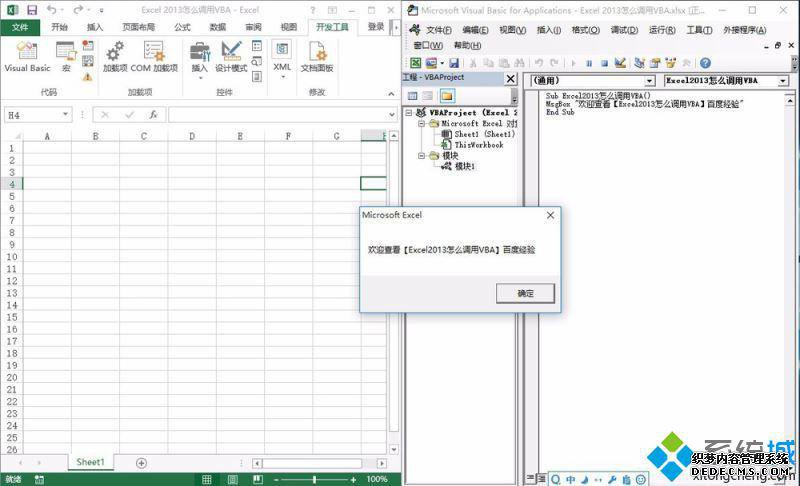This screenshot has width=800, height=486.
Task: Click into the Excel formula bar
Action: (x=278, y=115)
